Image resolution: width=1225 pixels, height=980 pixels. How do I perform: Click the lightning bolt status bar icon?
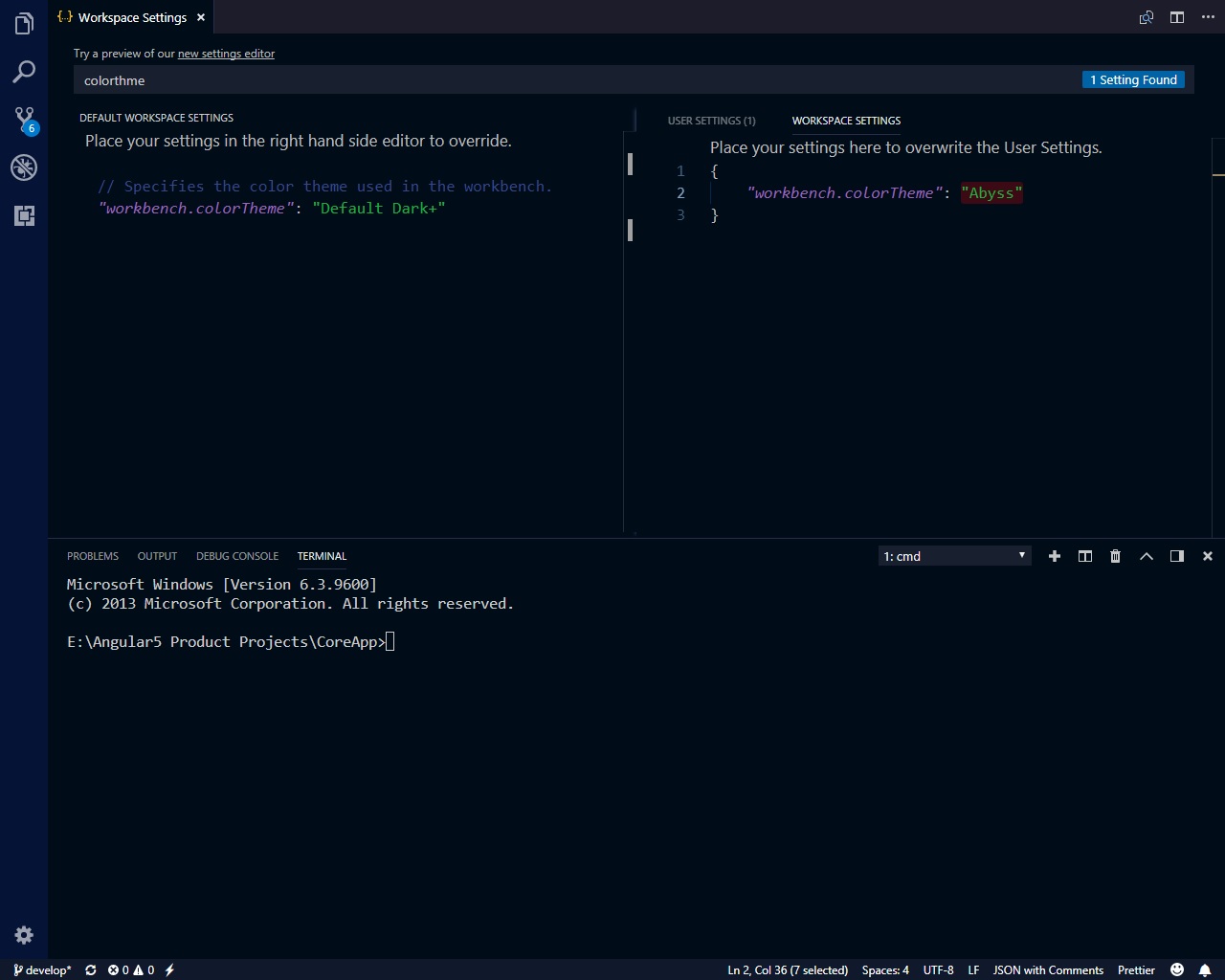click(170, 969)
